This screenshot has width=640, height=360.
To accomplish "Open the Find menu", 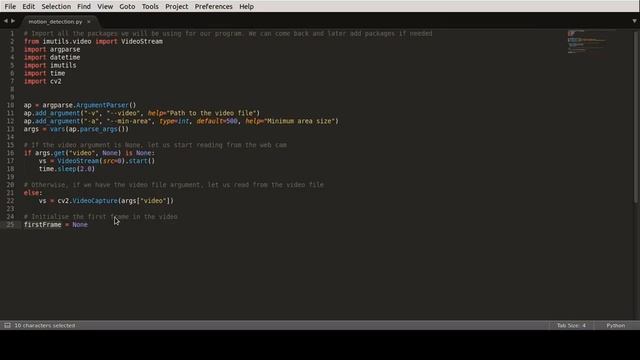I will [x=84, y=7].
